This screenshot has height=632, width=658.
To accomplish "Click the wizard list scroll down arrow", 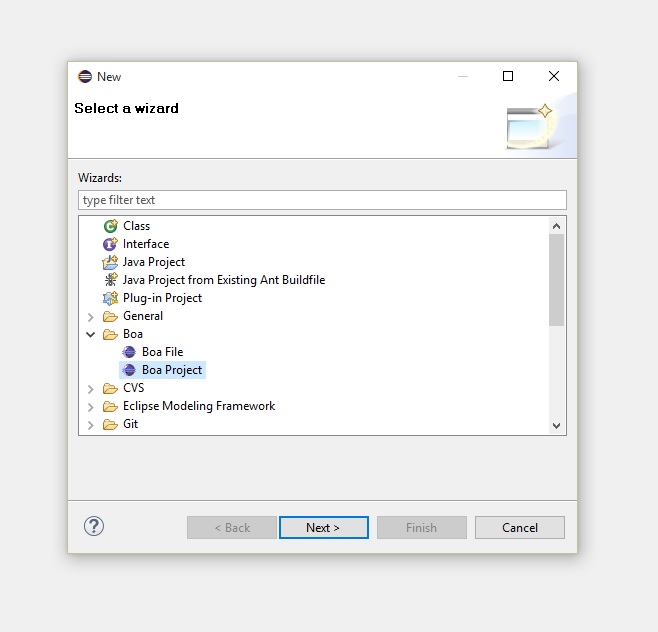I will (x=557, y=425).
